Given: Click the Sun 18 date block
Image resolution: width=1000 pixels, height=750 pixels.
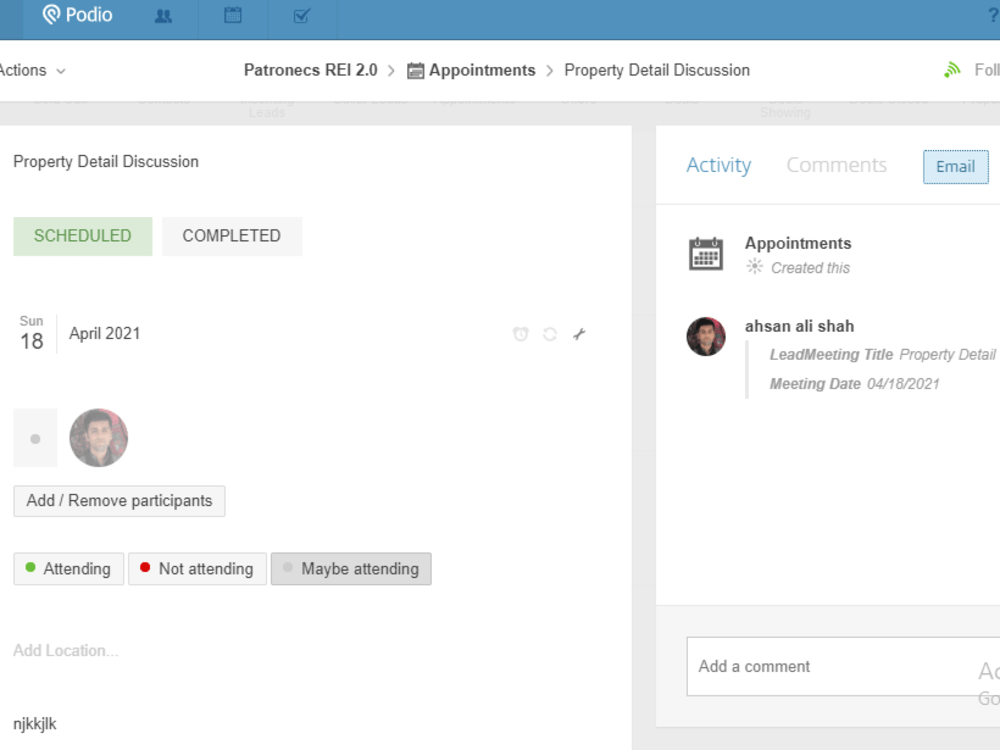Looking at the screenshot, I should click(x=32, y=334).
